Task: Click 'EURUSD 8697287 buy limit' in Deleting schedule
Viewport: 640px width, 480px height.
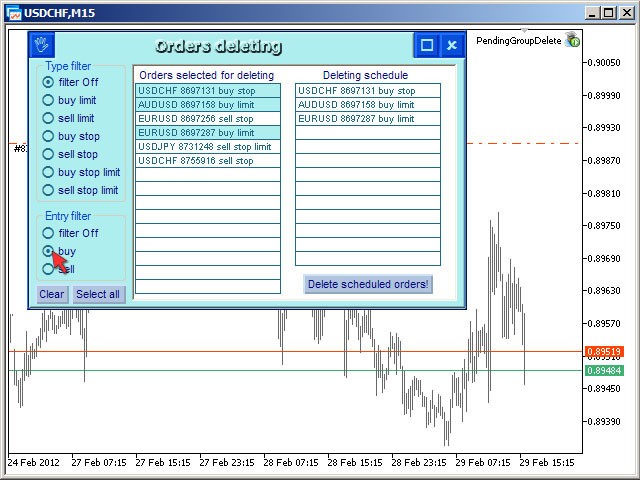Action: 368,119
